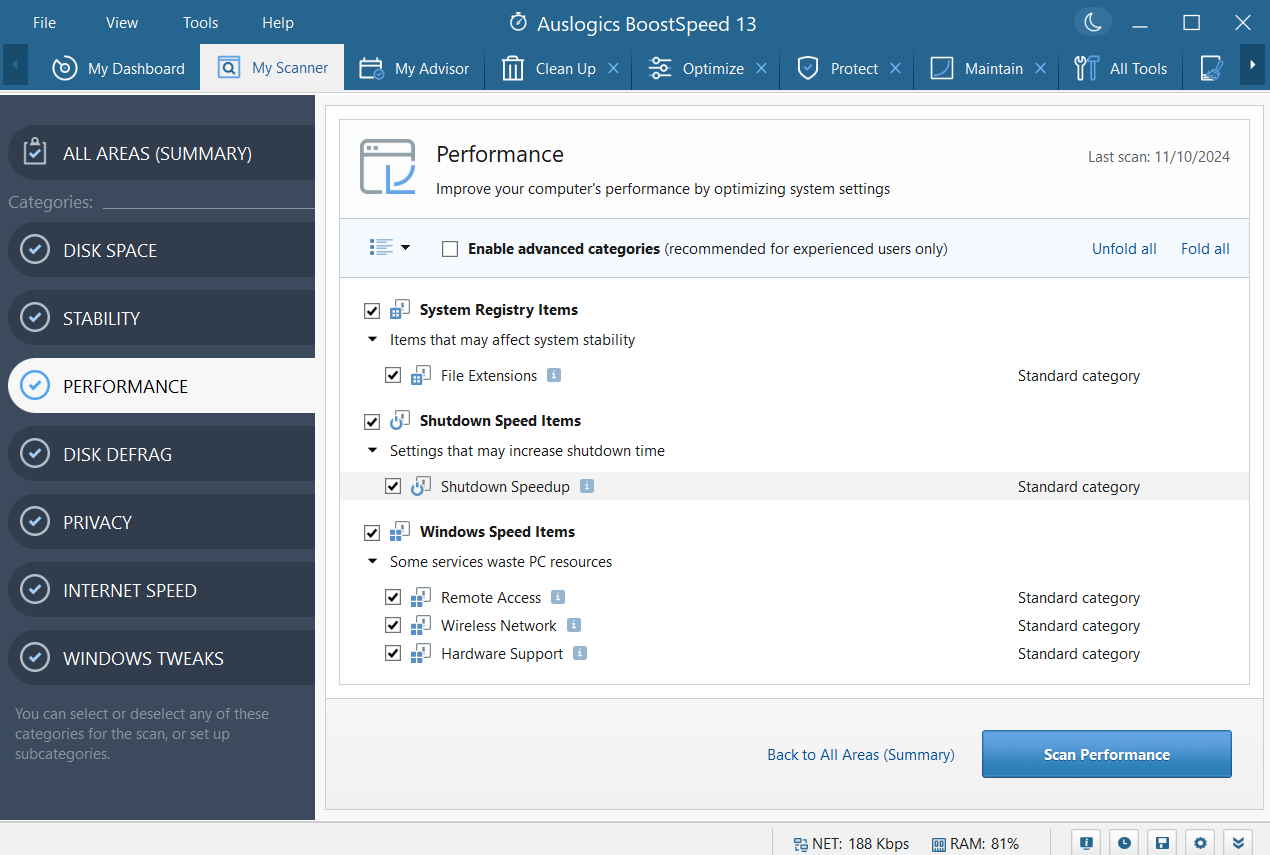Screen dimensions: 1270x855
Task: Uncheck Hardware Support checkbox
Action: pyautogui.click(x=393, y=654)
